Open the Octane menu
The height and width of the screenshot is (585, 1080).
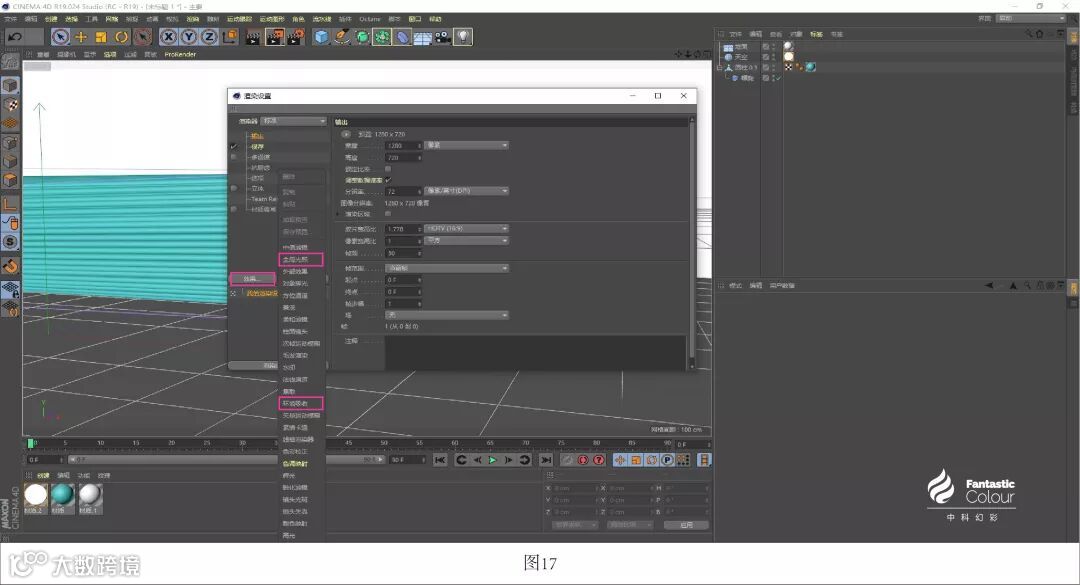[370, 19]
